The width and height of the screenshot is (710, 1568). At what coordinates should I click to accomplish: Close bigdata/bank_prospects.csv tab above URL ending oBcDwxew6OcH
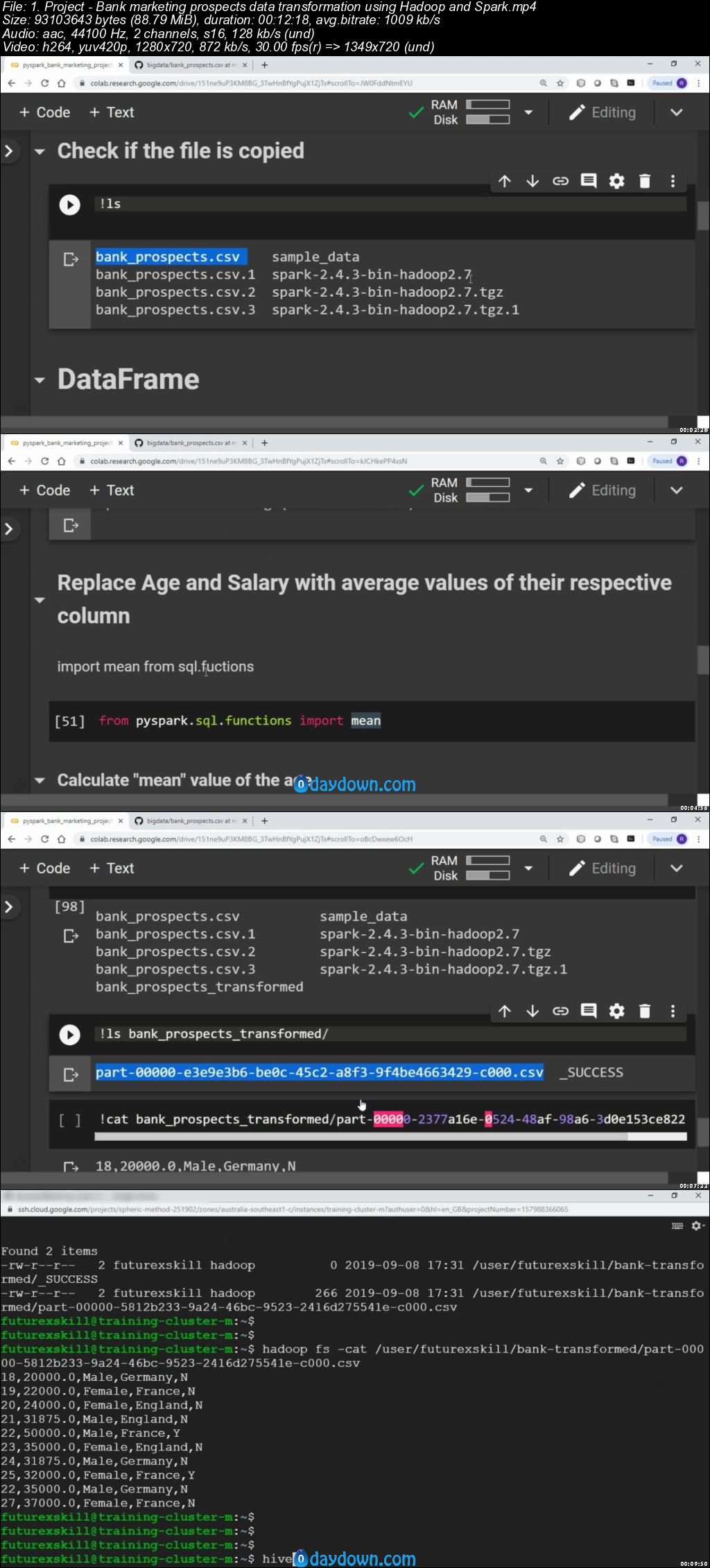[245, 821]
